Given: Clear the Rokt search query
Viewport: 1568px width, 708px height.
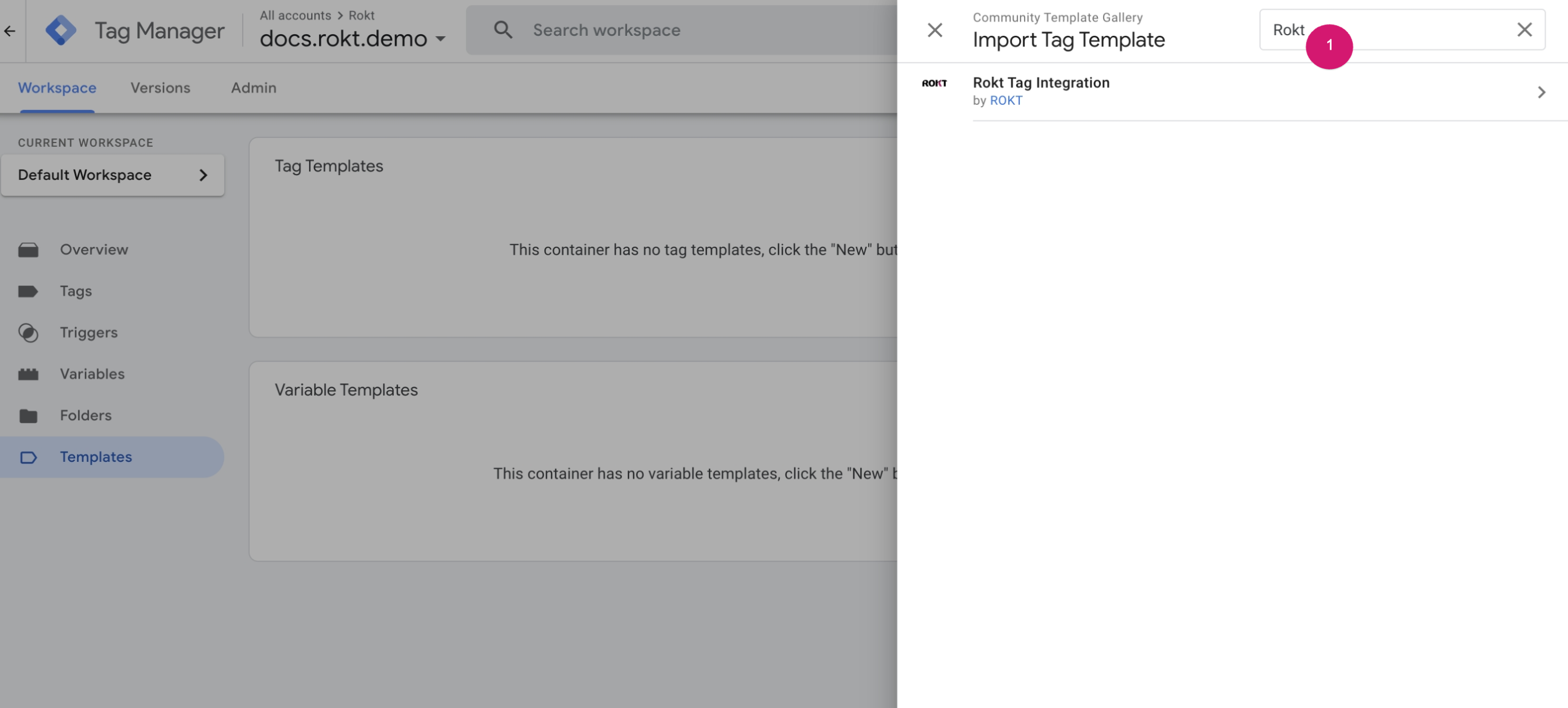Looking at the screenshot, I should click(x=1524, y=29).
